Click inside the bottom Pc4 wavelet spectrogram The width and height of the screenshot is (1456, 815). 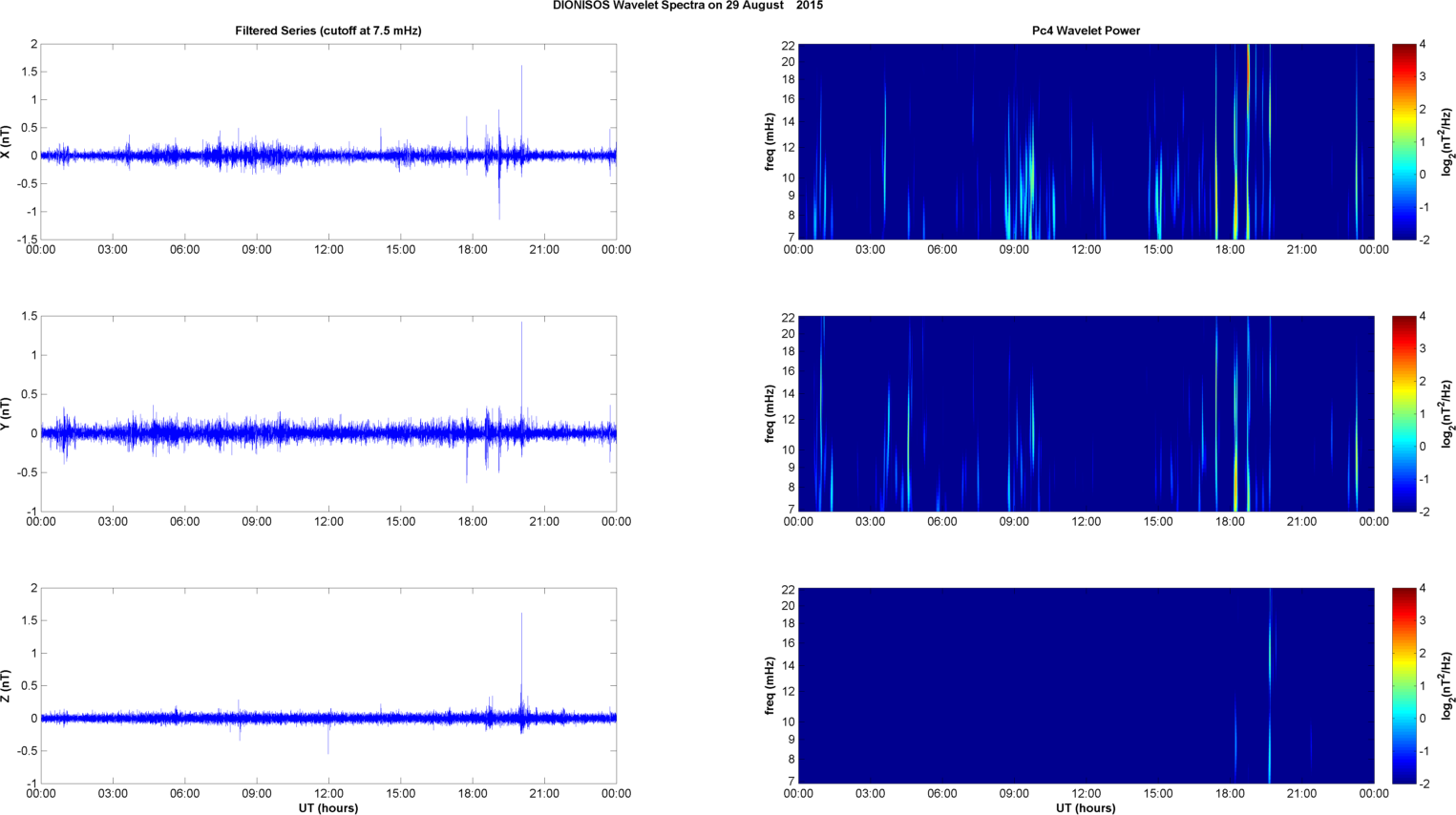(x=1086, y=685)
